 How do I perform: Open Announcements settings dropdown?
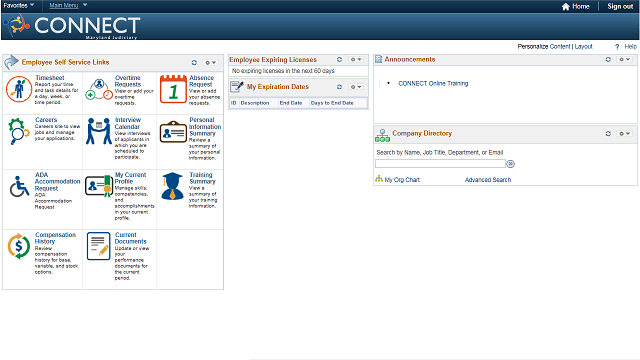coord(625,60)
